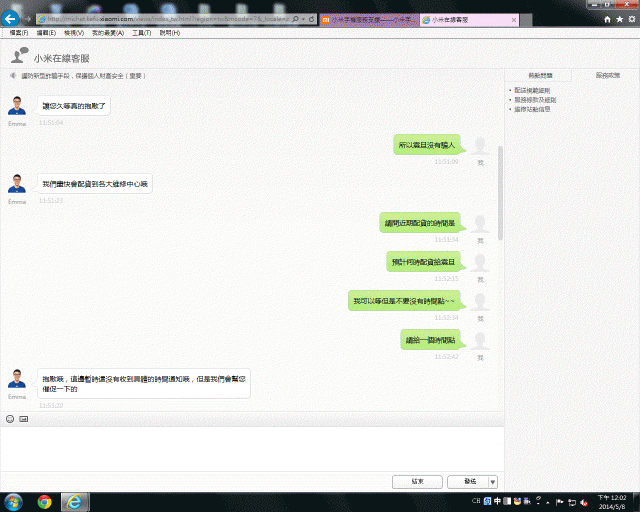
Task: Click the 結束 end chat button
Action: 417,481
